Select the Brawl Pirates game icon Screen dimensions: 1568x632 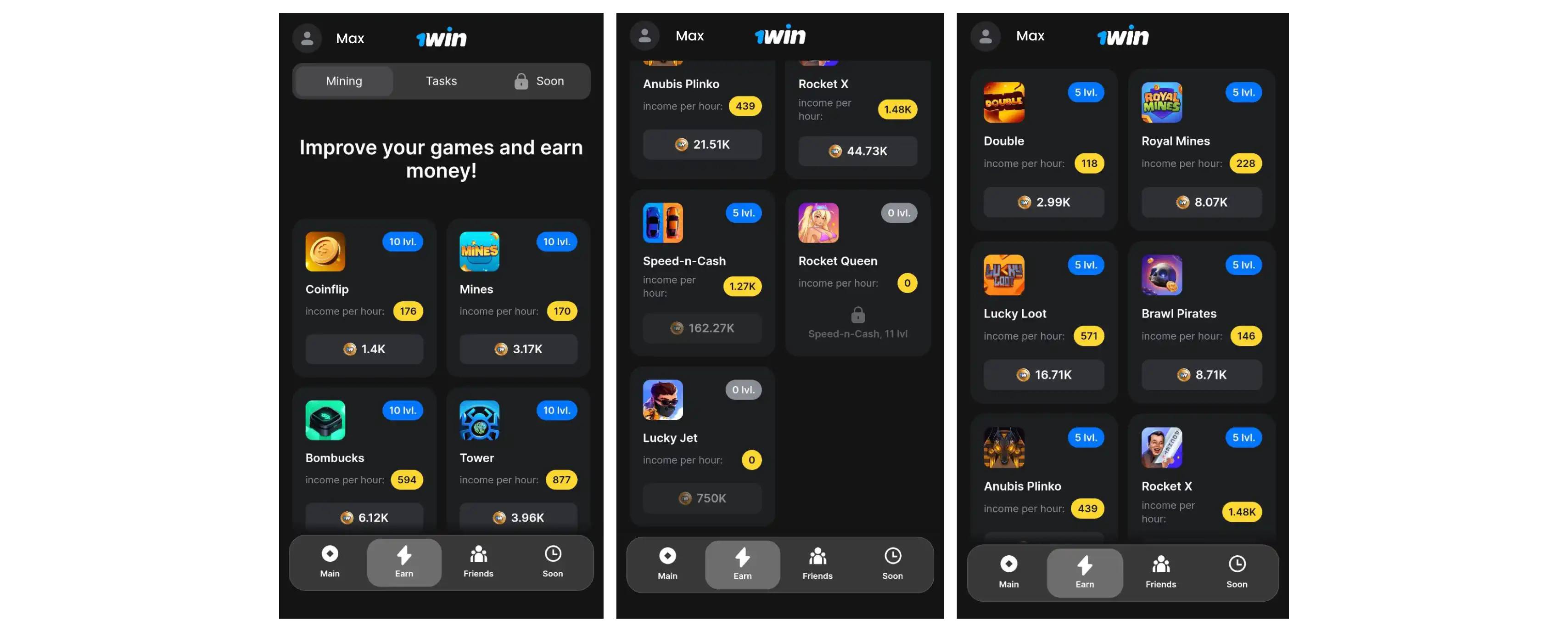point(1162,274)
